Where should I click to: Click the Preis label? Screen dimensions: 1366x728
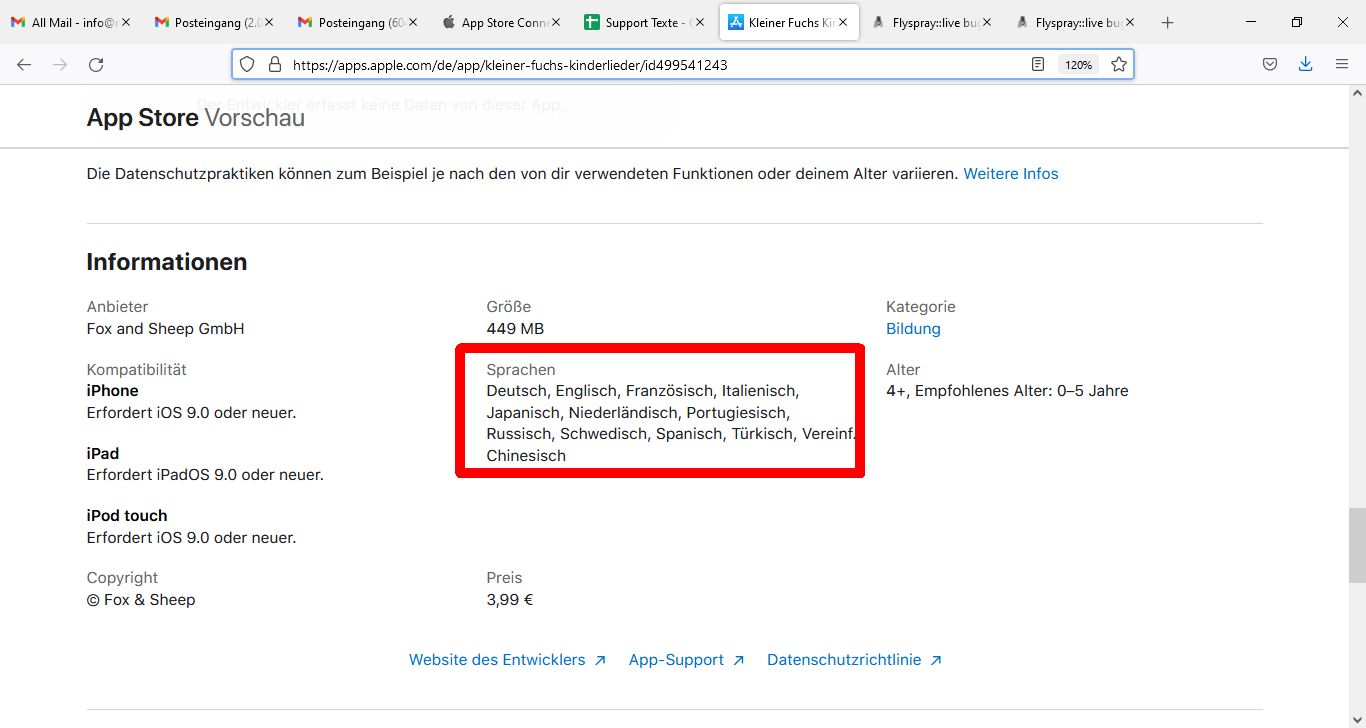[505, 578]
